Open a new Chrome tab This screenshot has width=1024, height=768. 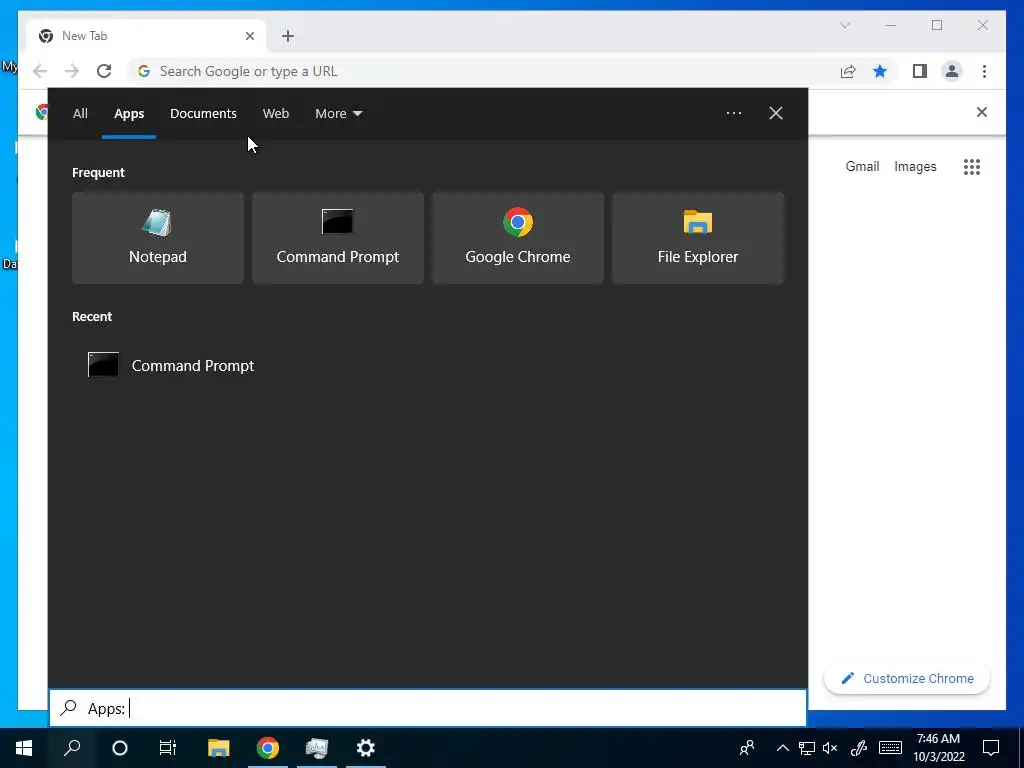click(x=288, y=36)
